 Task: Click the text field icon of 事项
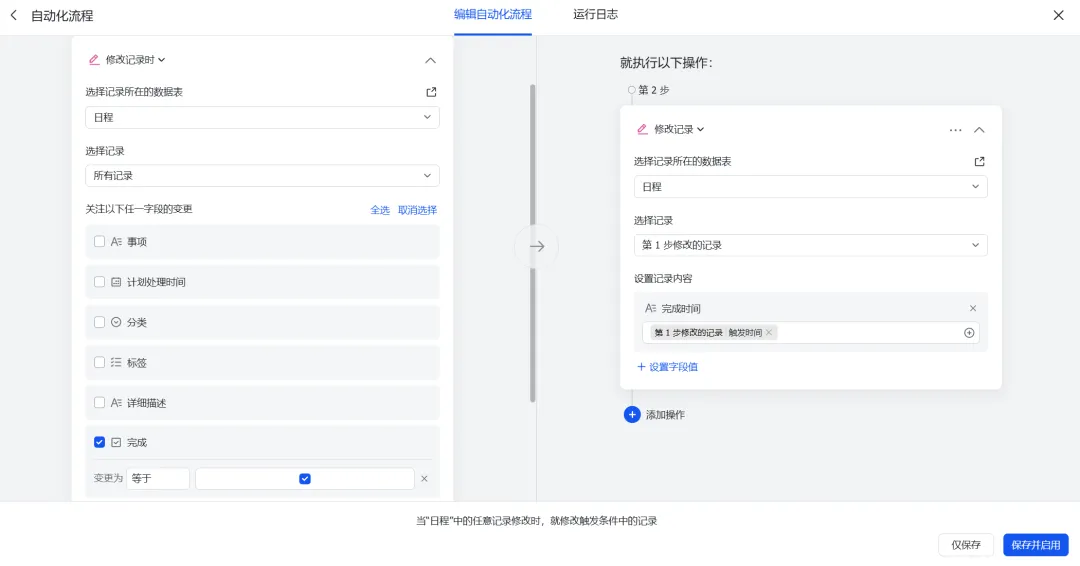(x=116, y=242)
